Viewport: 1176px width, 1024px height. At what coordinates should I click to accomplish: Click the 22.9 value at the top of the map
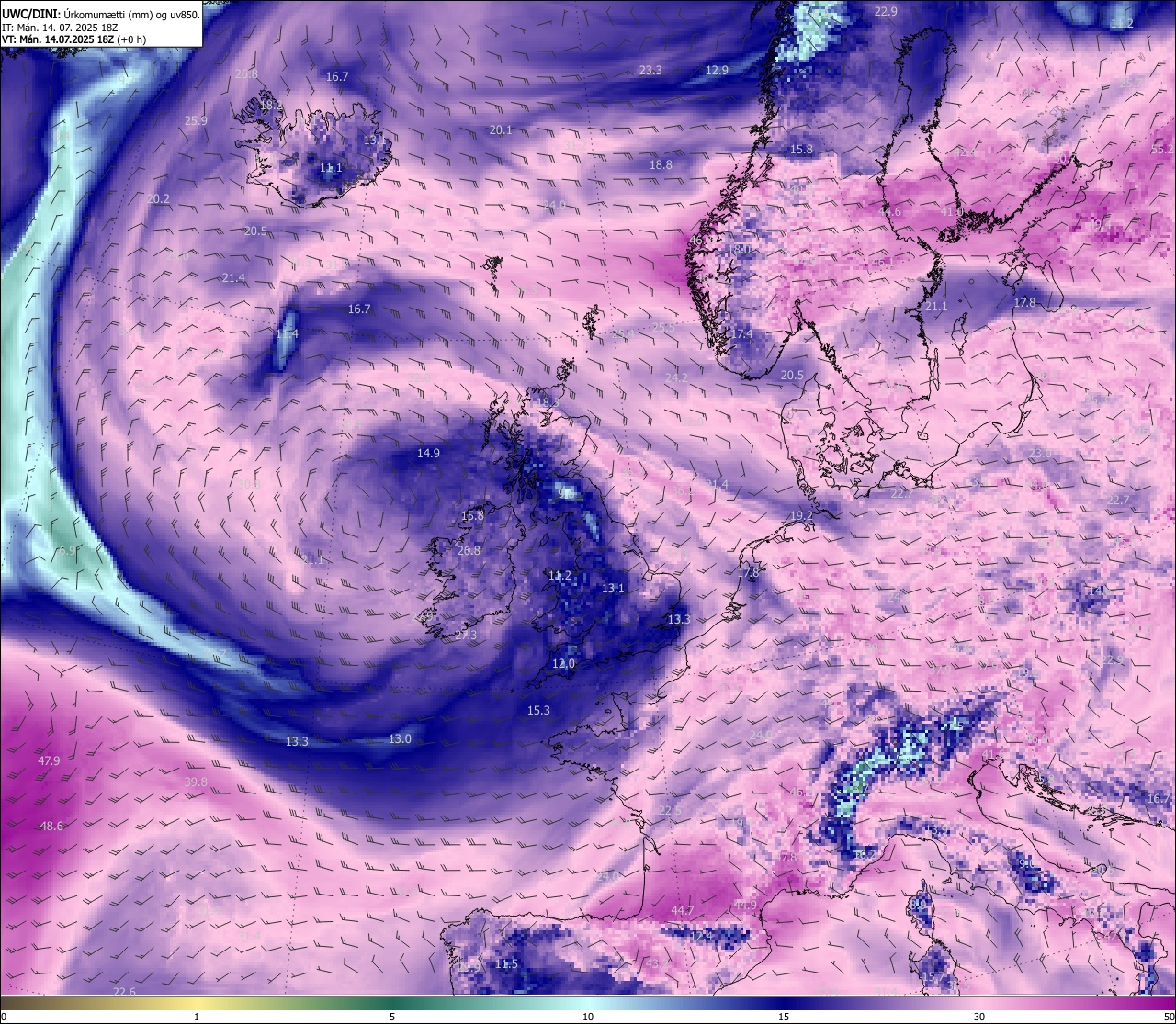point(886,12)
